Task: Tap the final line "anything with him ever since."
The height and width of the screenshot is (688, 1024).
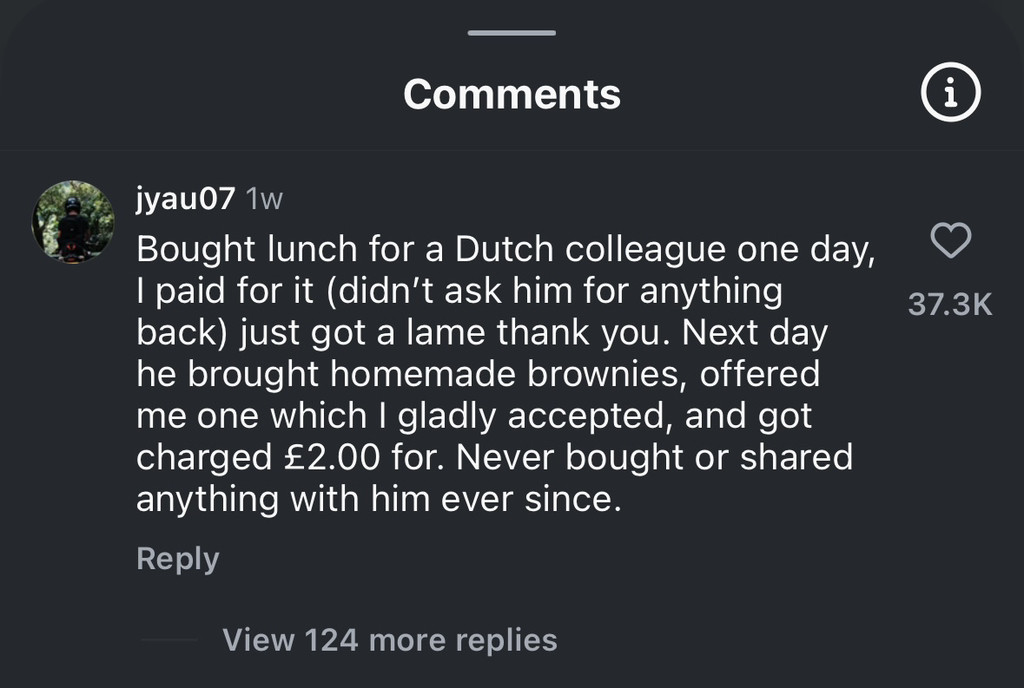Action: 379,498
